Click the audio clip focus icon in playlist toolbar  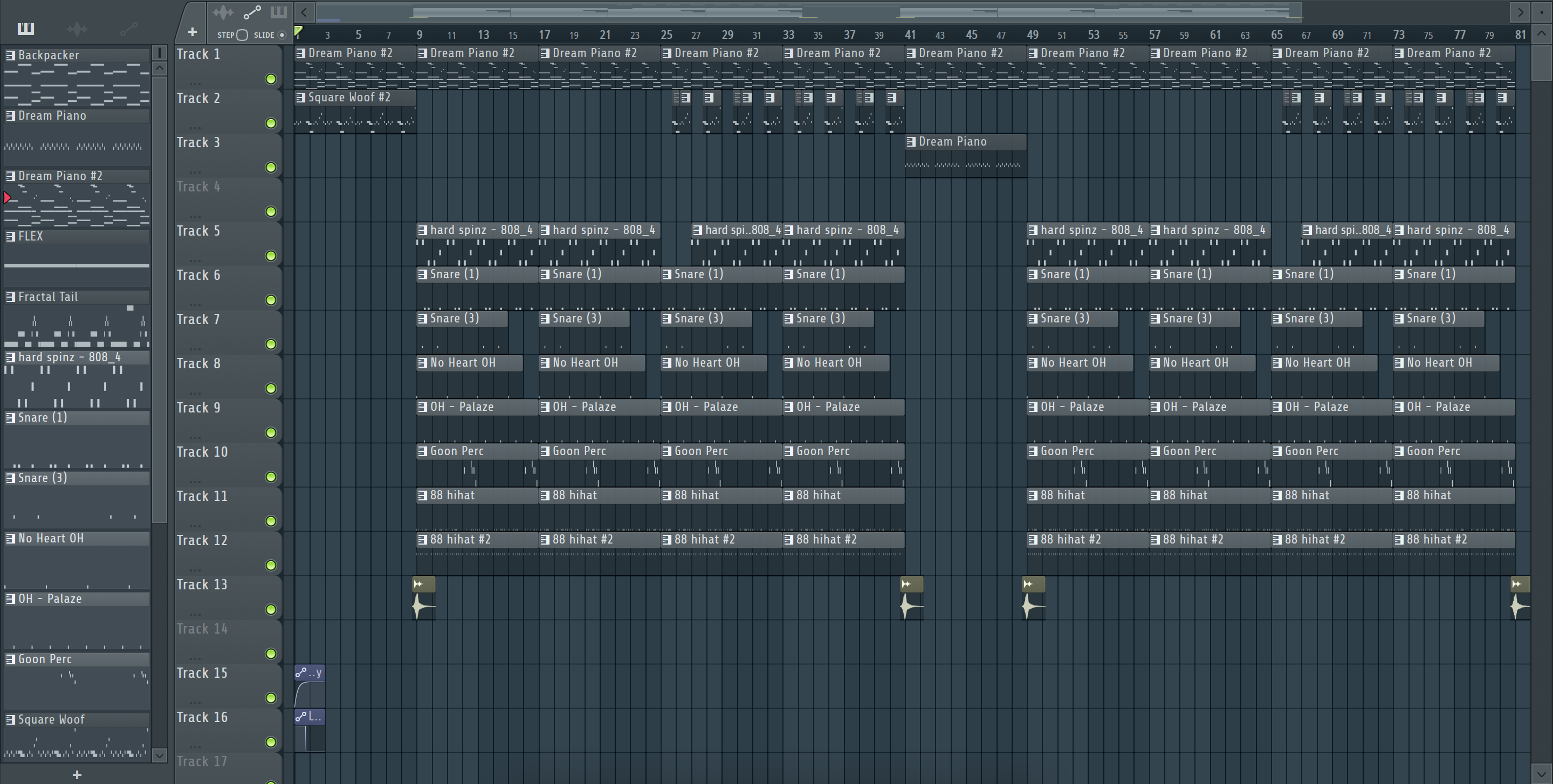coord(223,12)
